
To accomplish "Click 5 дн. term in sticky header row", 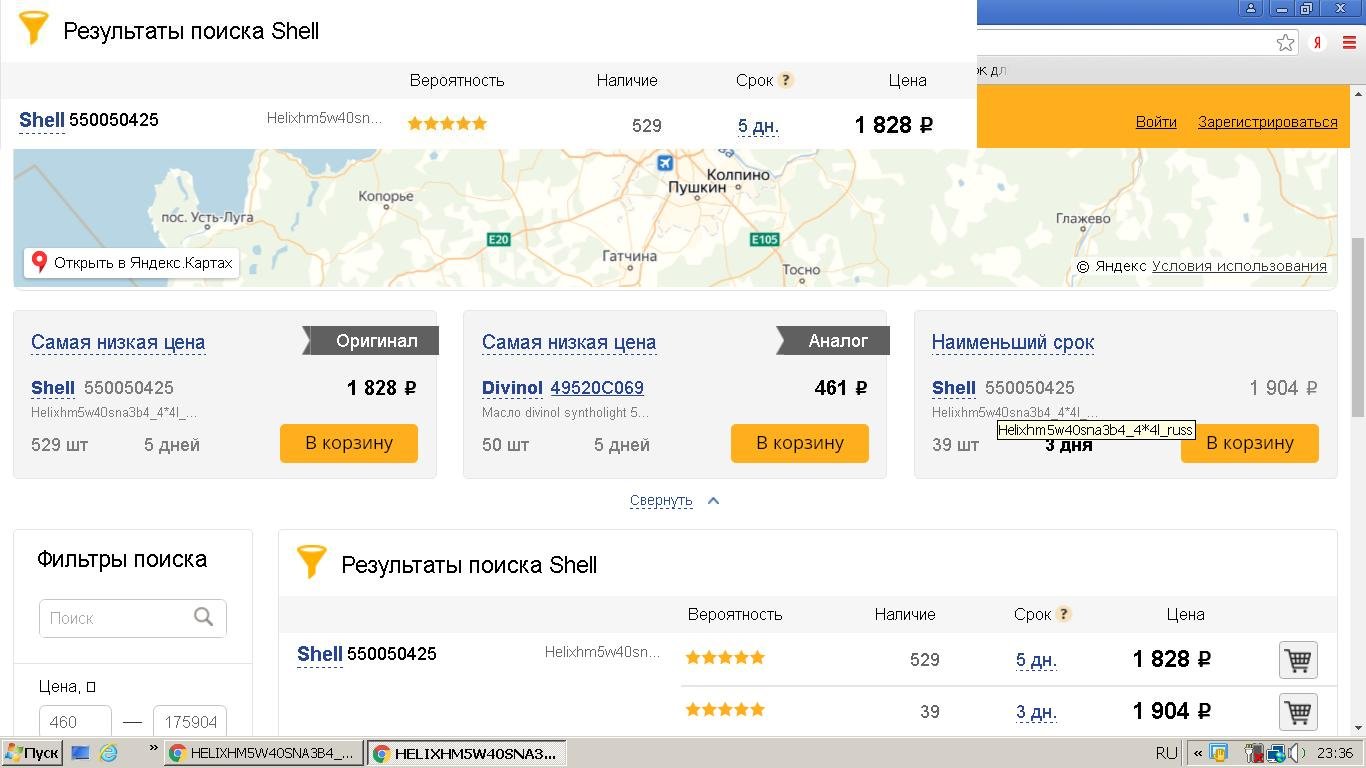I will click(x=758, y=126).
